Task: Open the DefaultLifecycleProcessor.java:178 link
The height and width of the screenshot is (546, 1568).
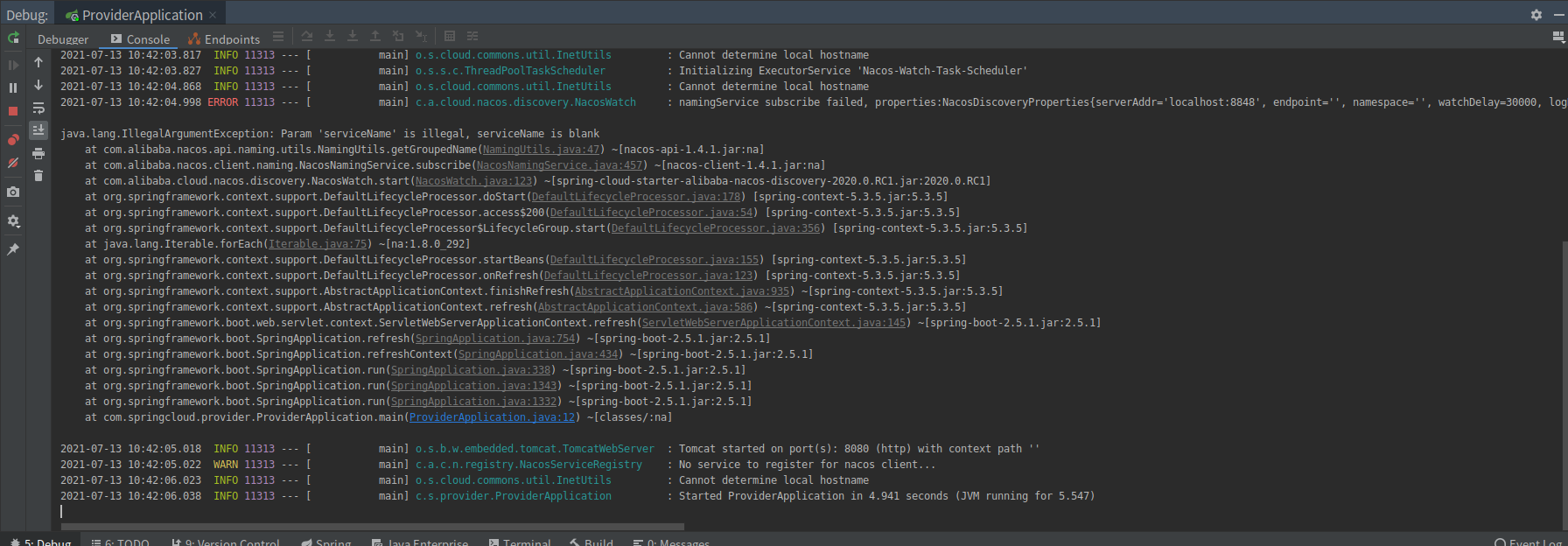Action: [636, 197]
